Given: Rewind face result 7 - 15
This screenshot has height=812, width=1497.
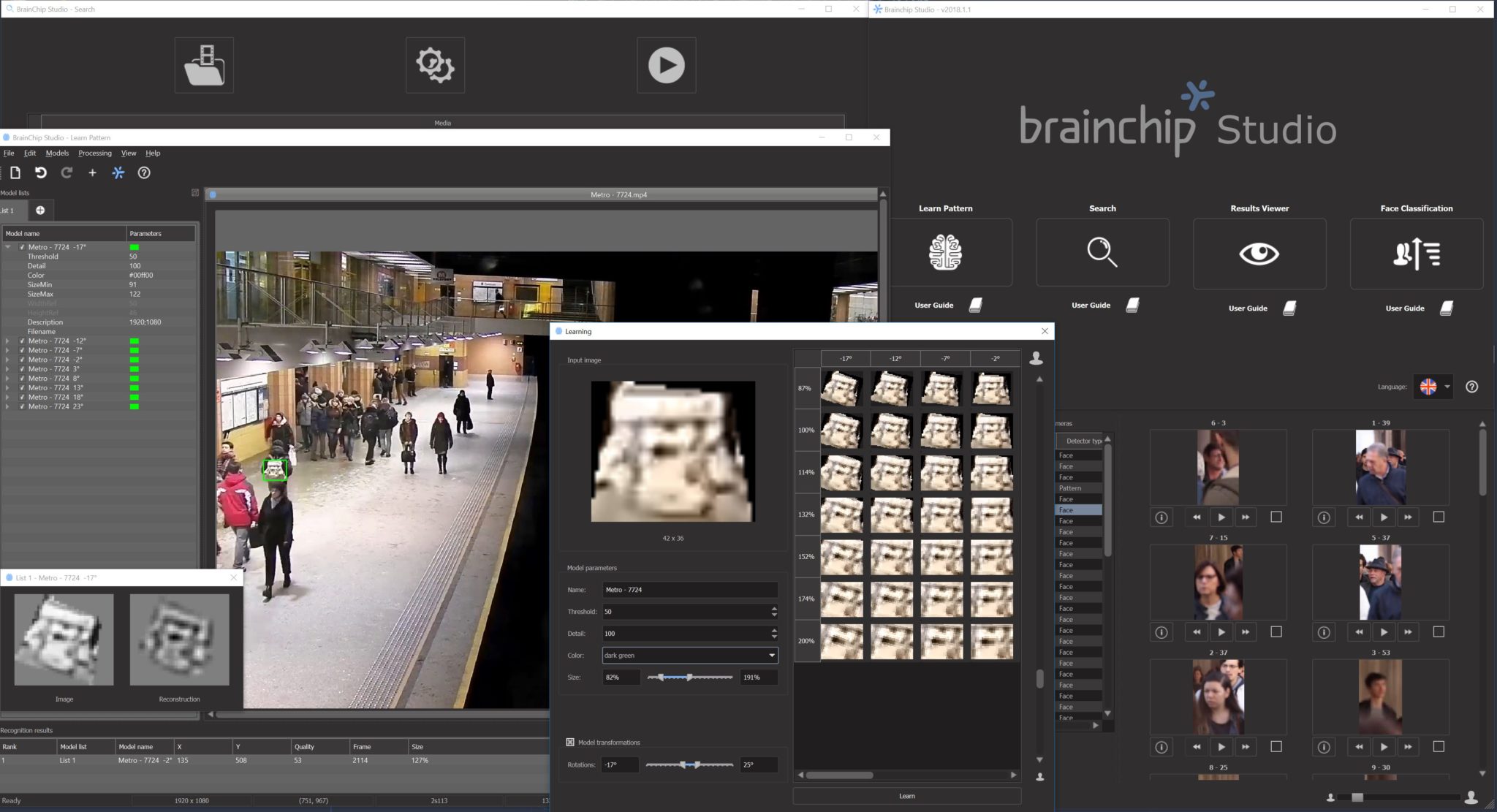Looking at the screenshot, I should pyautogui.click(x=1197, y=632).
